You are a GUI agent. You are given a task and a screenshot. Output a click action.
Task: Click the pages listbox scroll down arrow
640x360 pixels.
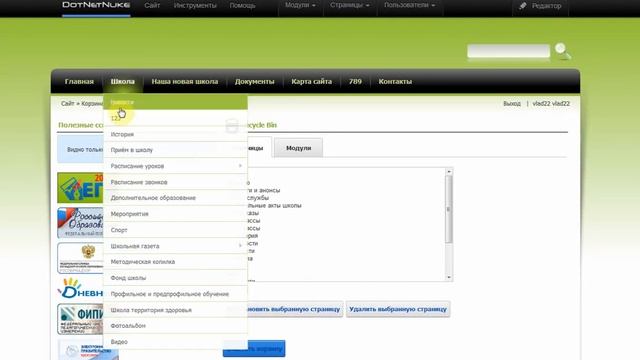pos(449,278)
